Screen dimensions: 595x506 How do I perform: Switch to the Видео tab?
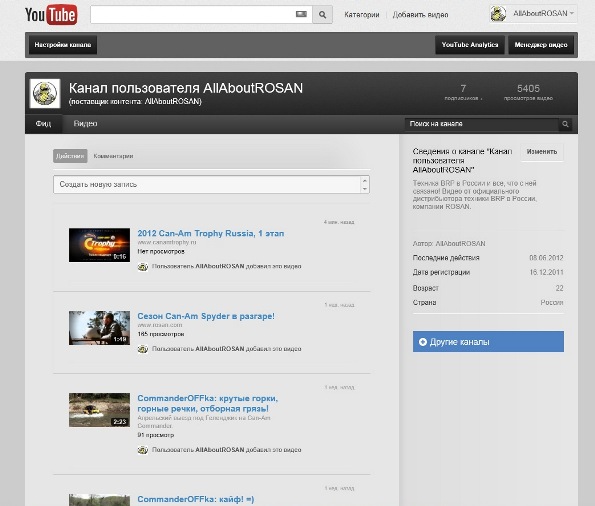(85, 124)
